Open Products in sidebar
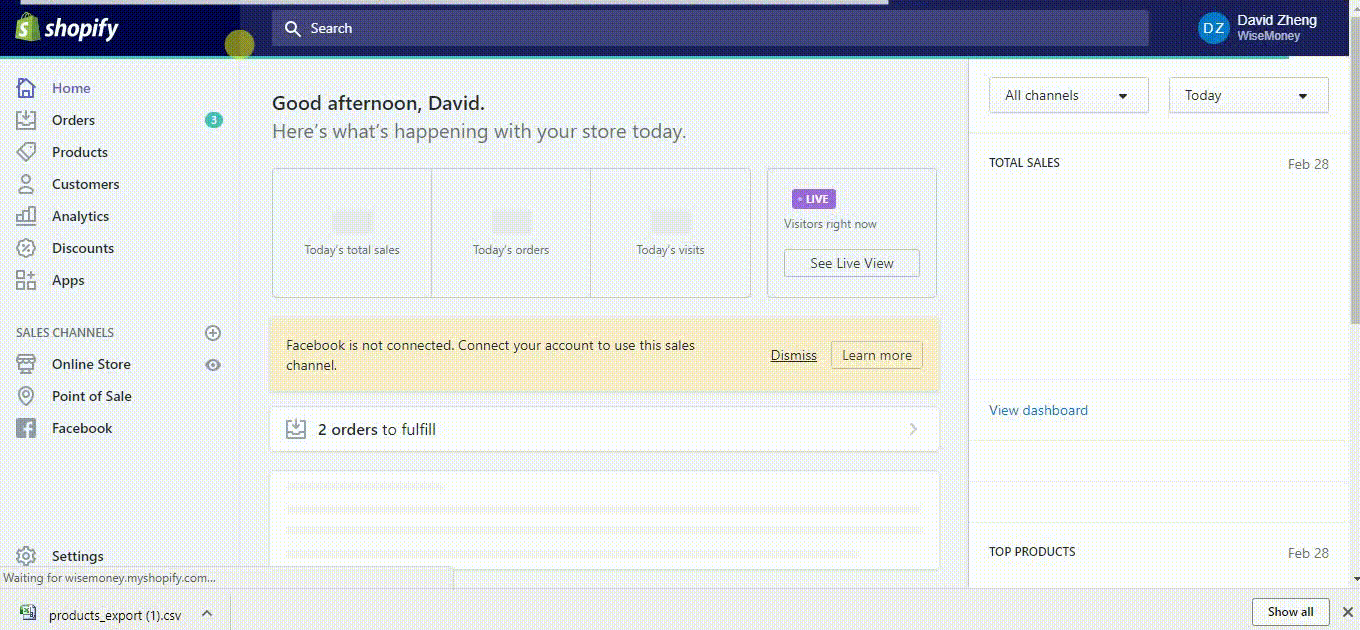This screenshot has width=1360, height=630. coord(80,152)
